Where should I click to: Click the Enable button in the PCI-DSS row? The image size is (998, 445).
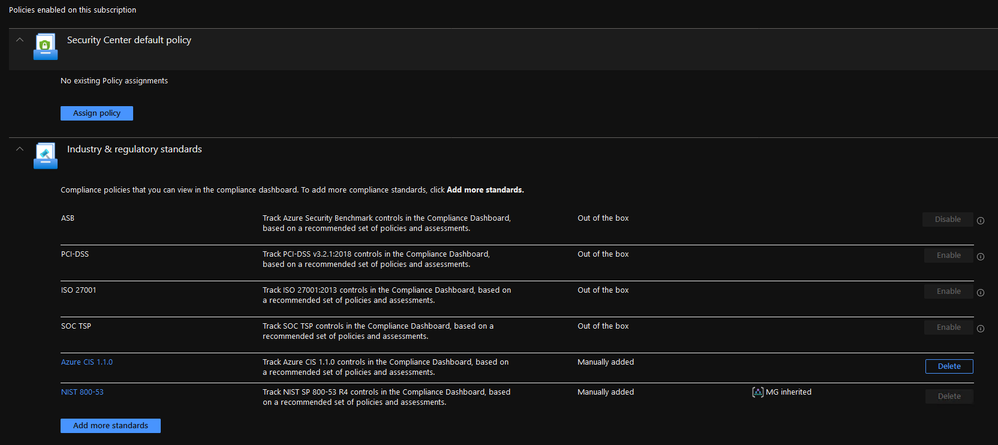click(x=948, y=255)
